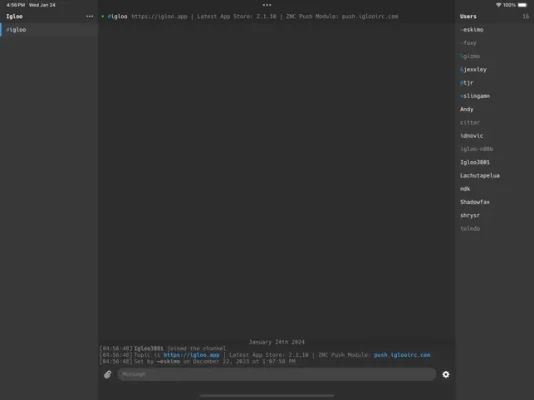Tap the three-dot multitasking menu at top
The width and height of the screenshot is (534, 400).
pyautogui.click(x=267, y=5)
